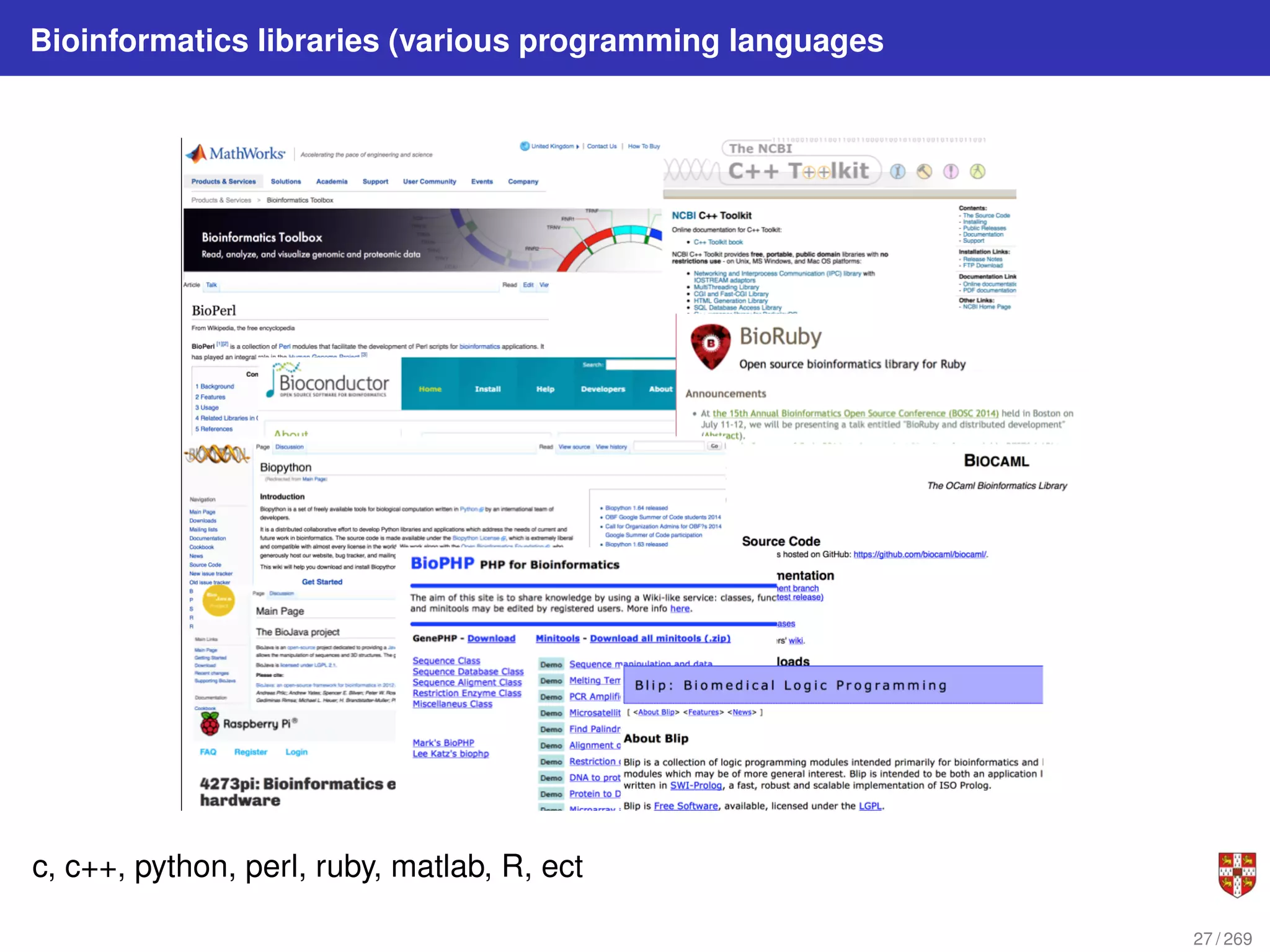Click Get Started on Biopython page

[322, 582]
